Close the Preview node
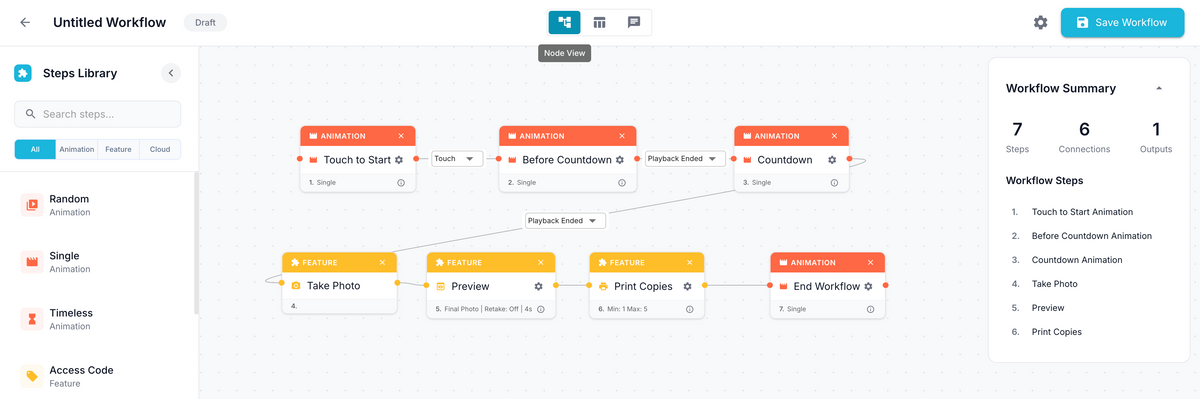The image size is (1200, 399). click(x=541, y=262)
